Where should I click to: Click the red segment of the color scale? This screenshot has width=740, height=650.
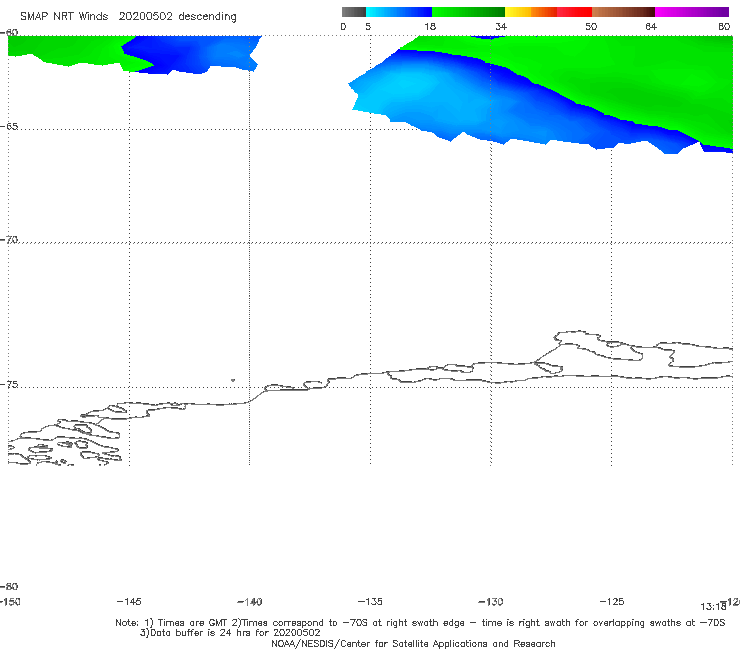coord(574,12)
